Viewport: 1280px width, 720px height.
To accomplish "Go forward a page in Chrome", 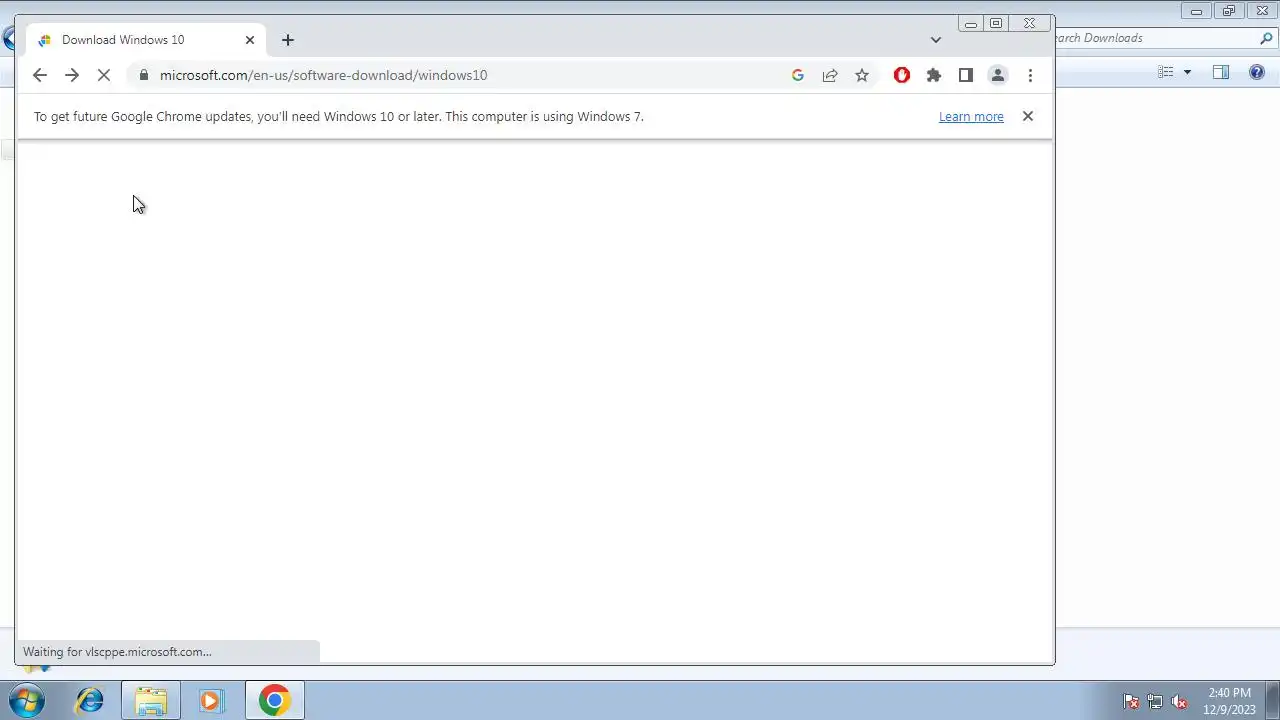I will 72,75.
